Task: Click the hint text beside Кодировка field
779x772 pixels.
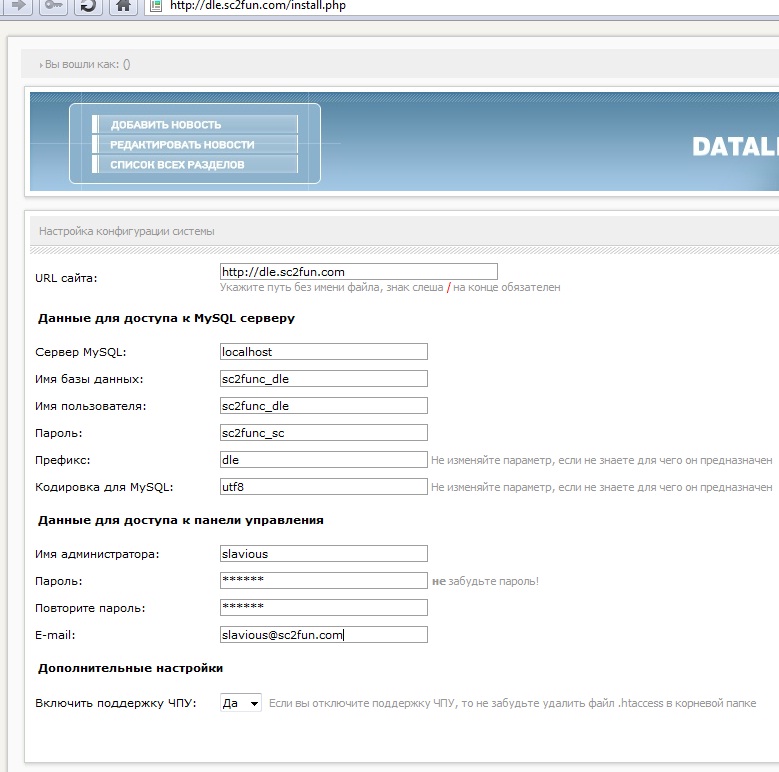Action: [x=602, y=487]
